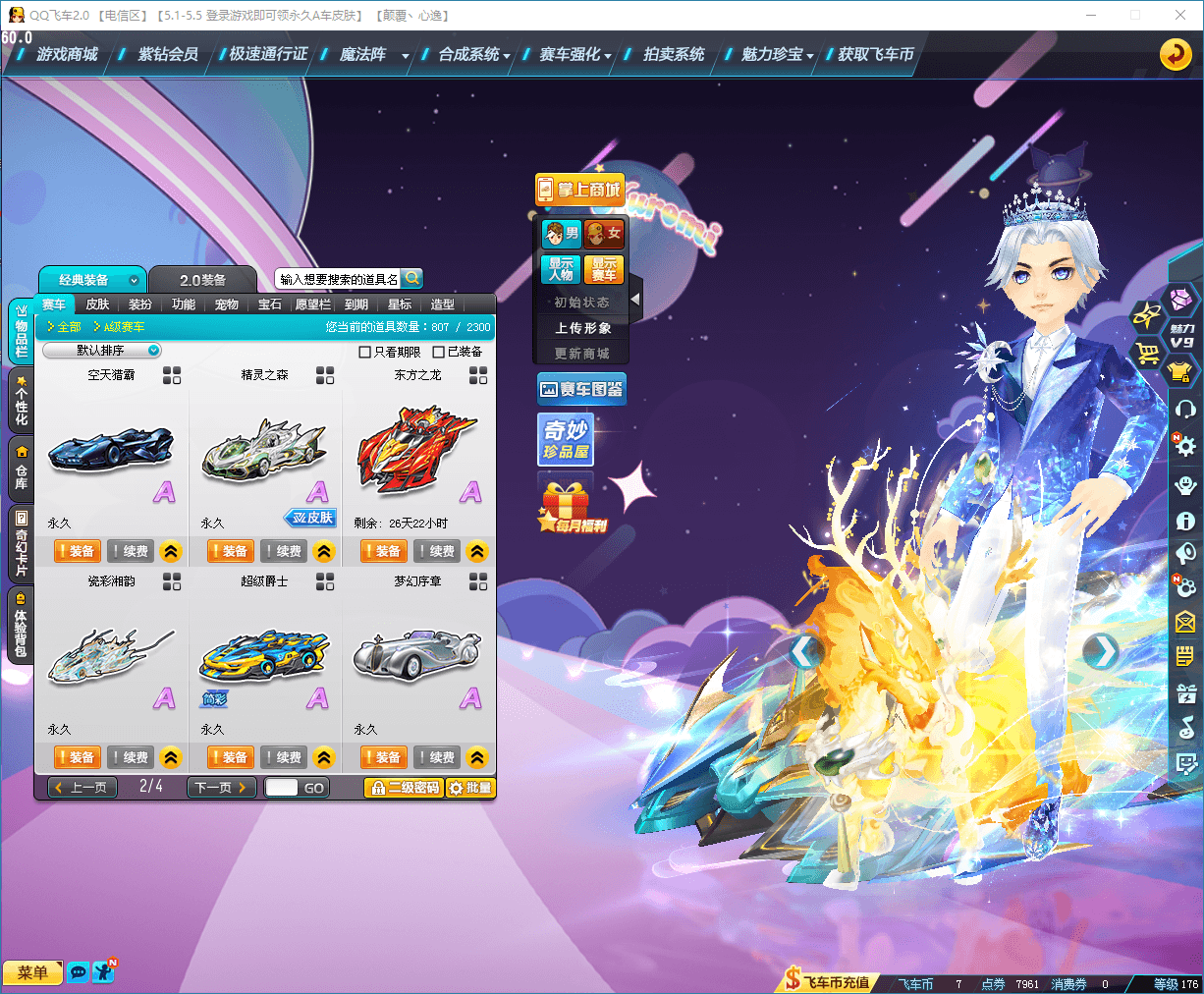This screenshot has height=994, width=1204.
Task: Open the settings gear icon
Action: point(1184,445)
